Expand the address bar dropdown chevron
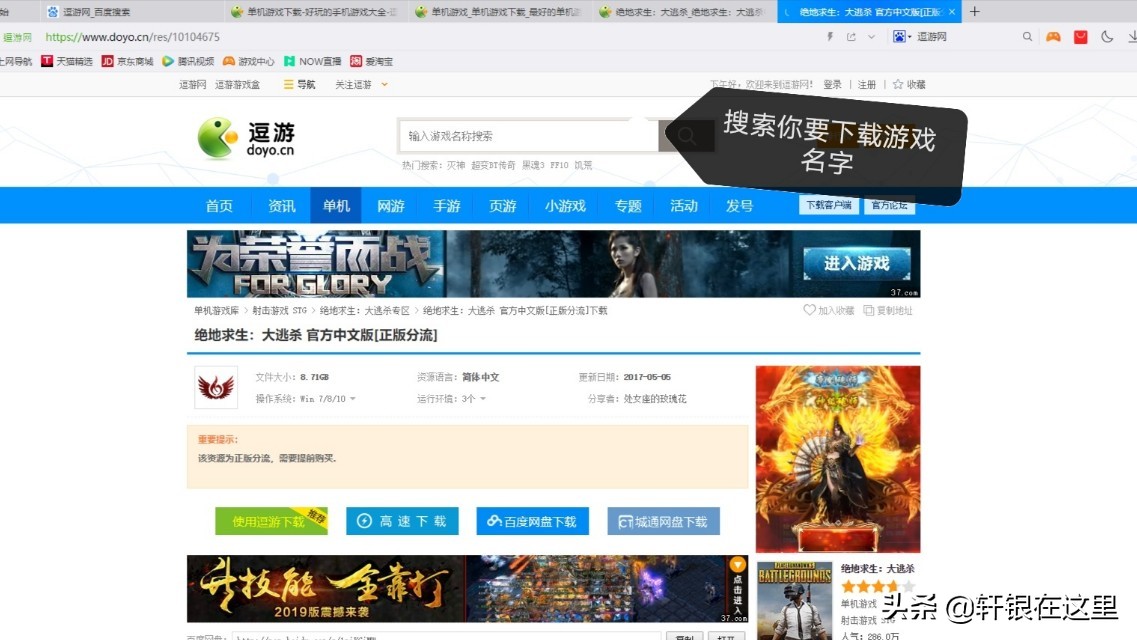Viewport: 1137px width, 640px height. click(x=872, y=37)
